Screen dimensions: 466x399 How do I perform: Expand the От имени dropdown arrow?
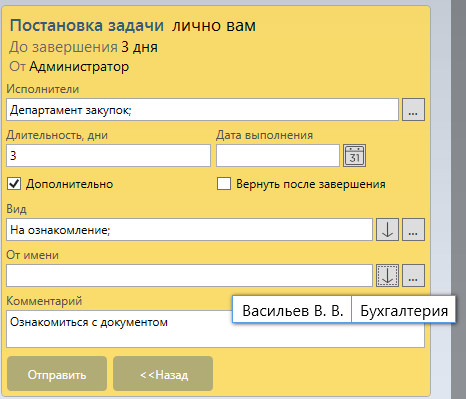pos(387,275)
